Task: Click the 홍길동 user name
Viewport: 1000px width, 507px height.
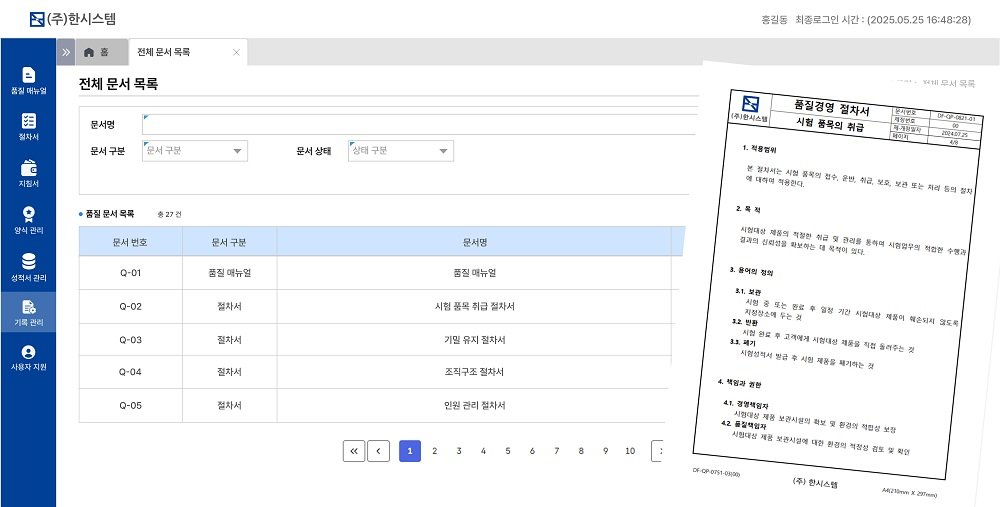Action: coord(774,20)
